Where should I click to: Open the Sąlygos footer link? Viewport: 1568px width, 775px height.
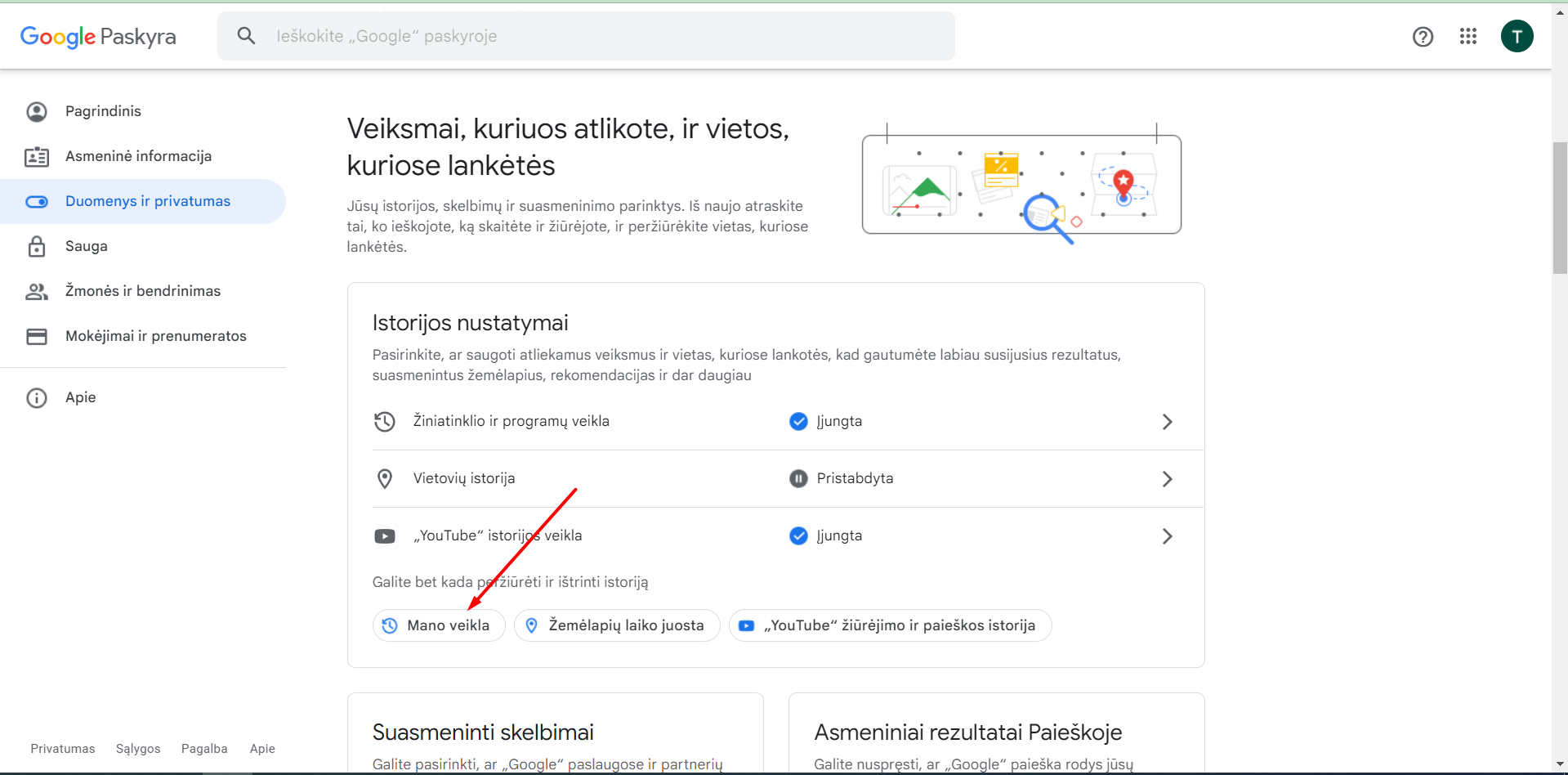click(x=138, y=749)
